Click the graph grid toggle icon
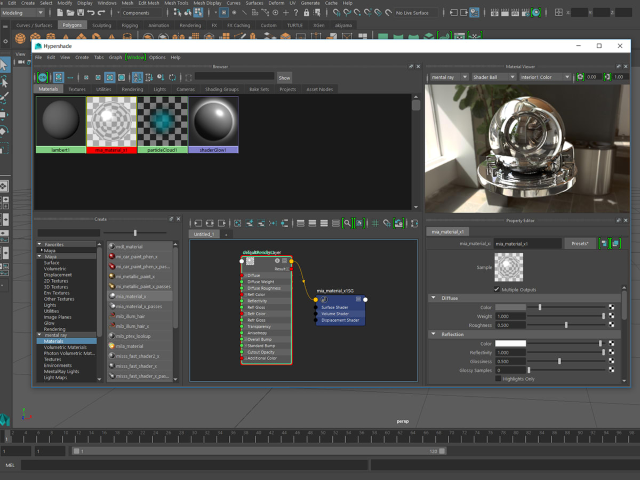This screenshot has width=640, height=480. pyautogui.click(x=375, y=223)
